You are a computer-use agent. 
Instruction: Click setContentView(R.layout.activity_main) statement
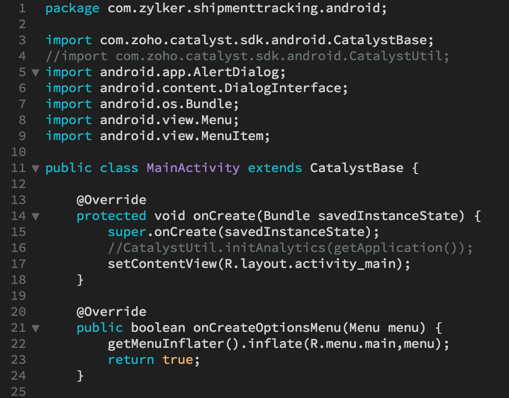(x=259, y=264)
